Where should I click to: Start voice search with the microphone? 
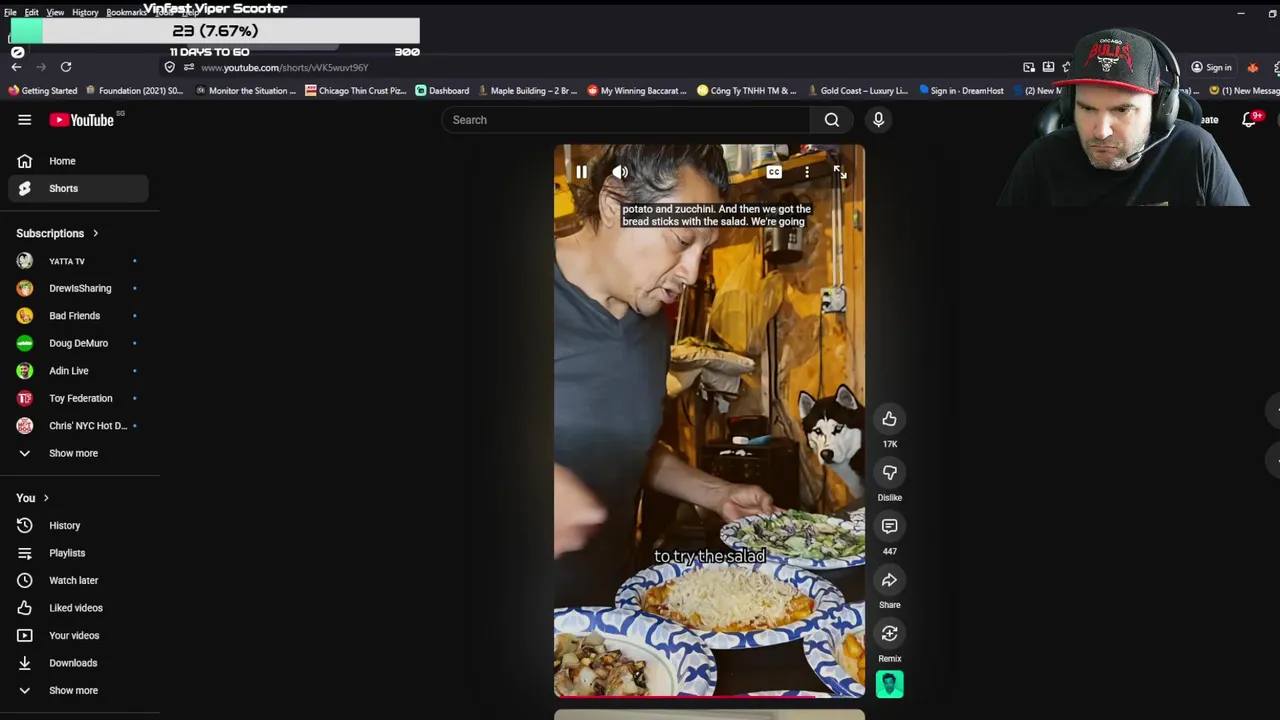(878, 120)
